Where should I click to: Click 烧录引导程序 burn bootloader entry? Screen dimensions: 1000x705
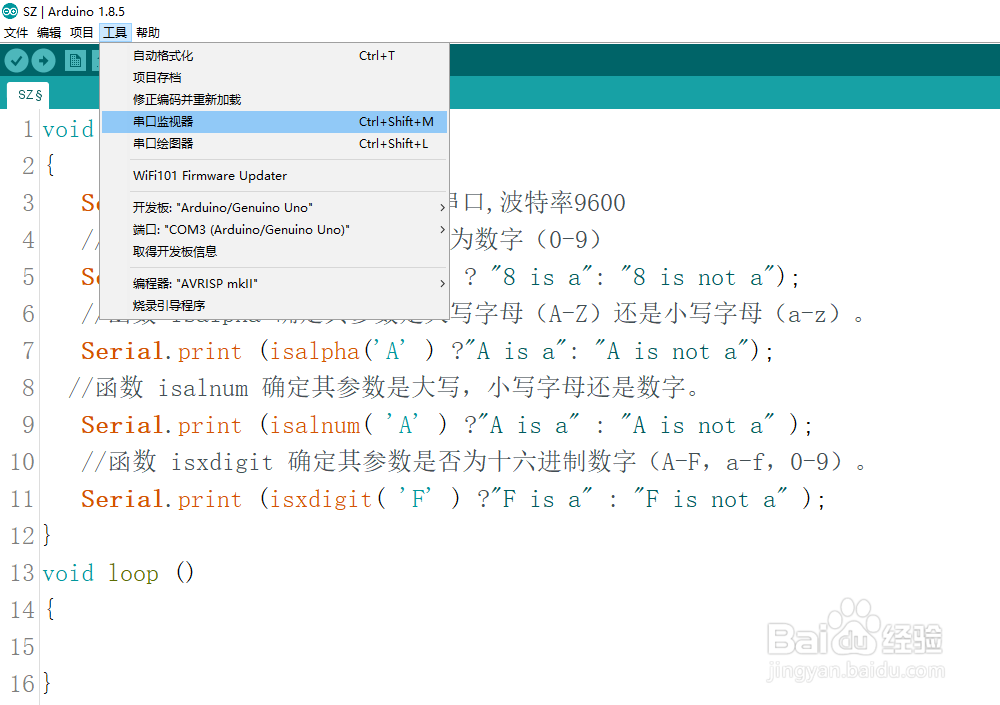coord(274,305)
